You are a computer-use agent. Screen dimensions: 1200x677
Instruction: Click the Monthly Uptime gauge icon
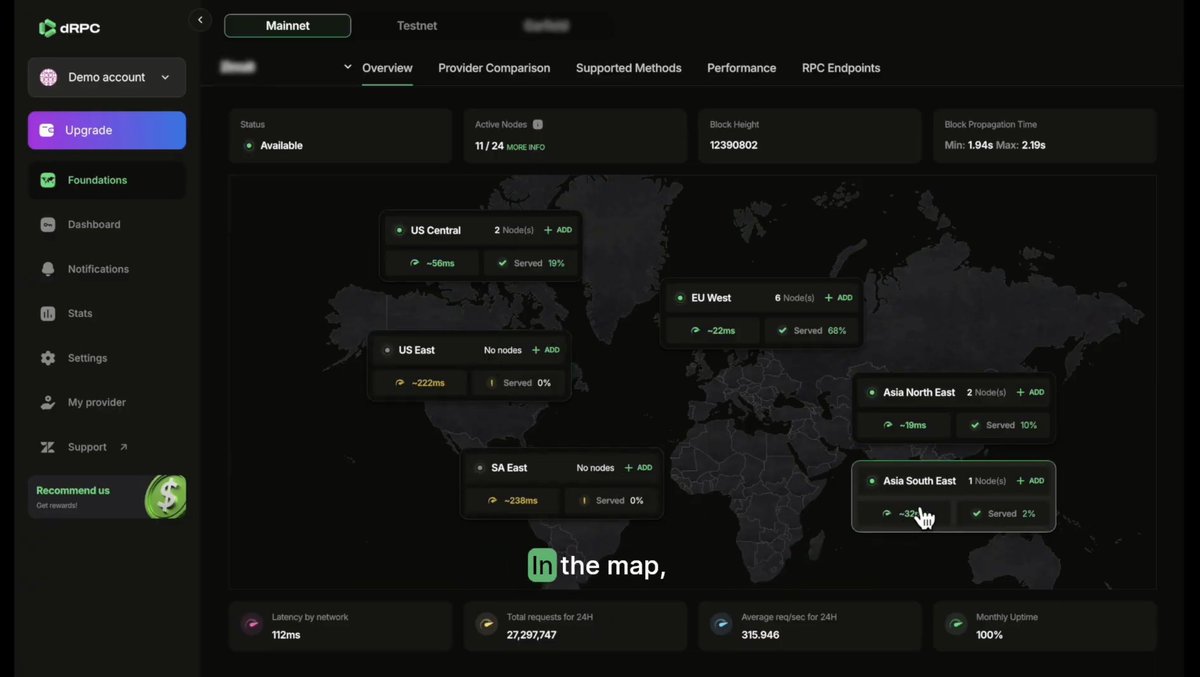click(956, 624)
